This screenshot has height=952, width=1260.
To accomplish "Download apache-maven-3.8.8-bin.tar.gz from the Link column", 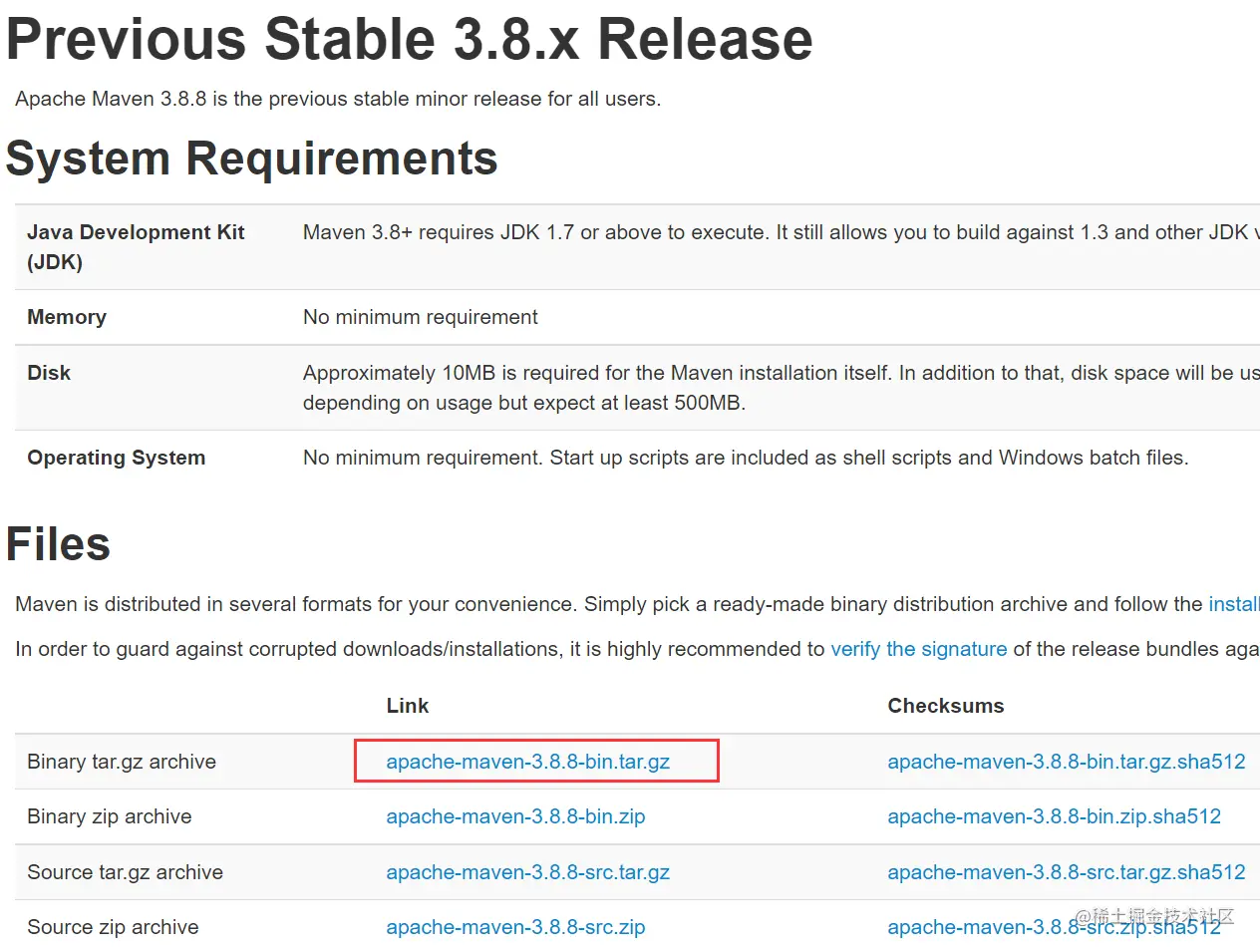I will [x=527, y=762].
